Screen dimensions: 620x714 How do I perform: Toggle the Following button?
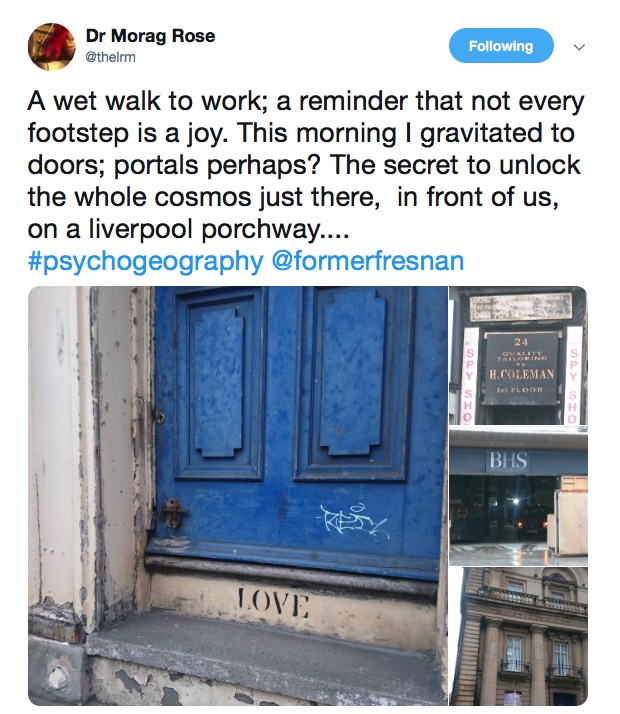(x=501, y=46)
